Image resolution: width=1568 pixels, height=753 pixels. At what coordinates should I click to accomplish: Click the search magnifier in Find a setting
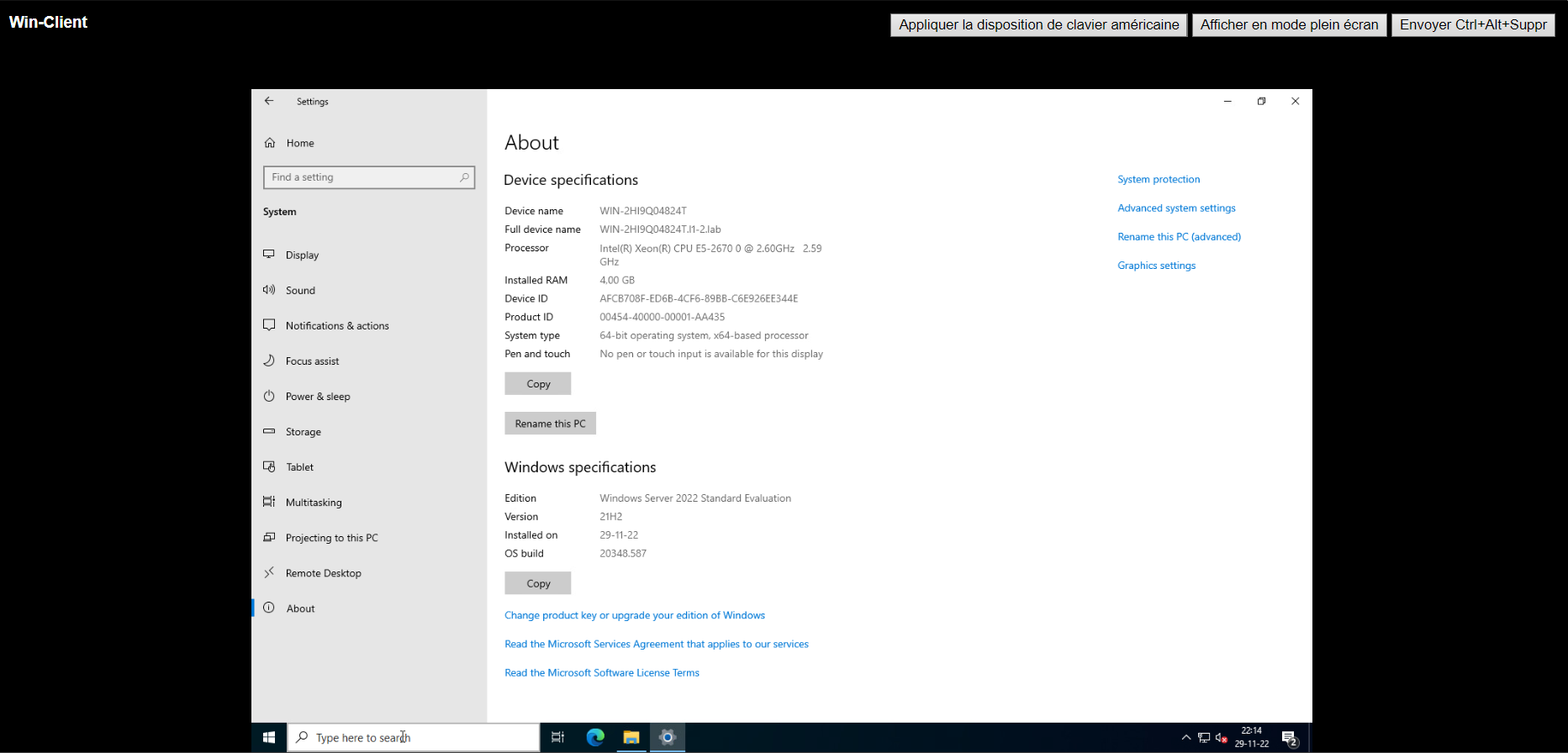click(464, 177)
